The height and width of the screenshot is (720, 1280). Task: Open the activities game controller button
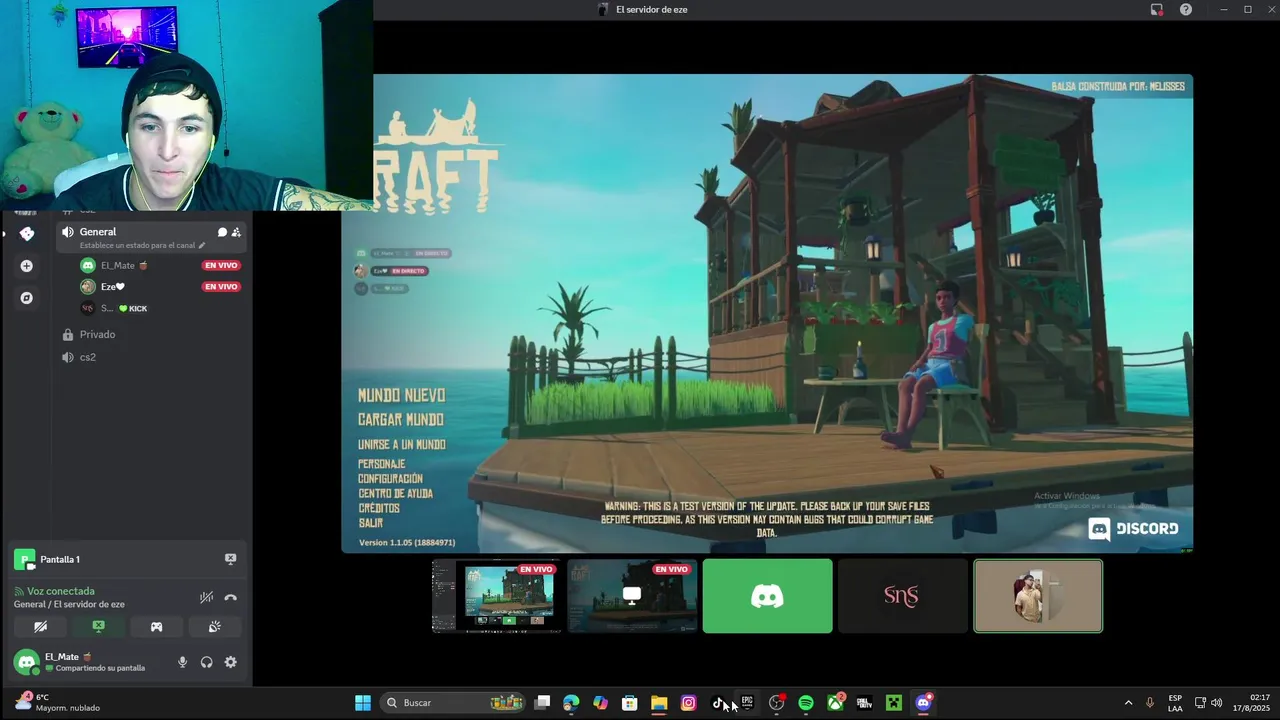click(157, 627)
